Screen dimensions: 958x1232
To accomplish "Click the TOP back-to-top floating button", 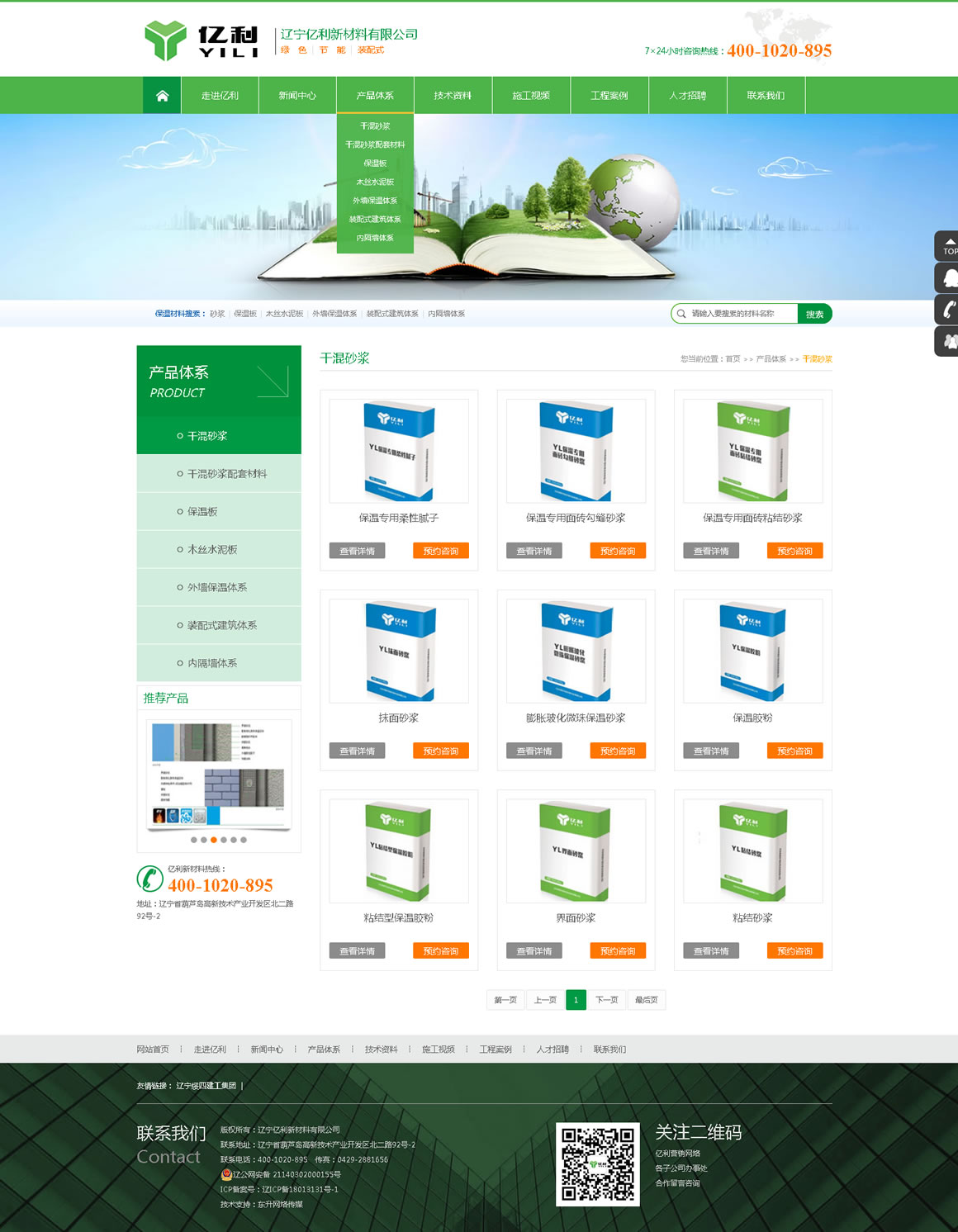I will click(948, 246).
